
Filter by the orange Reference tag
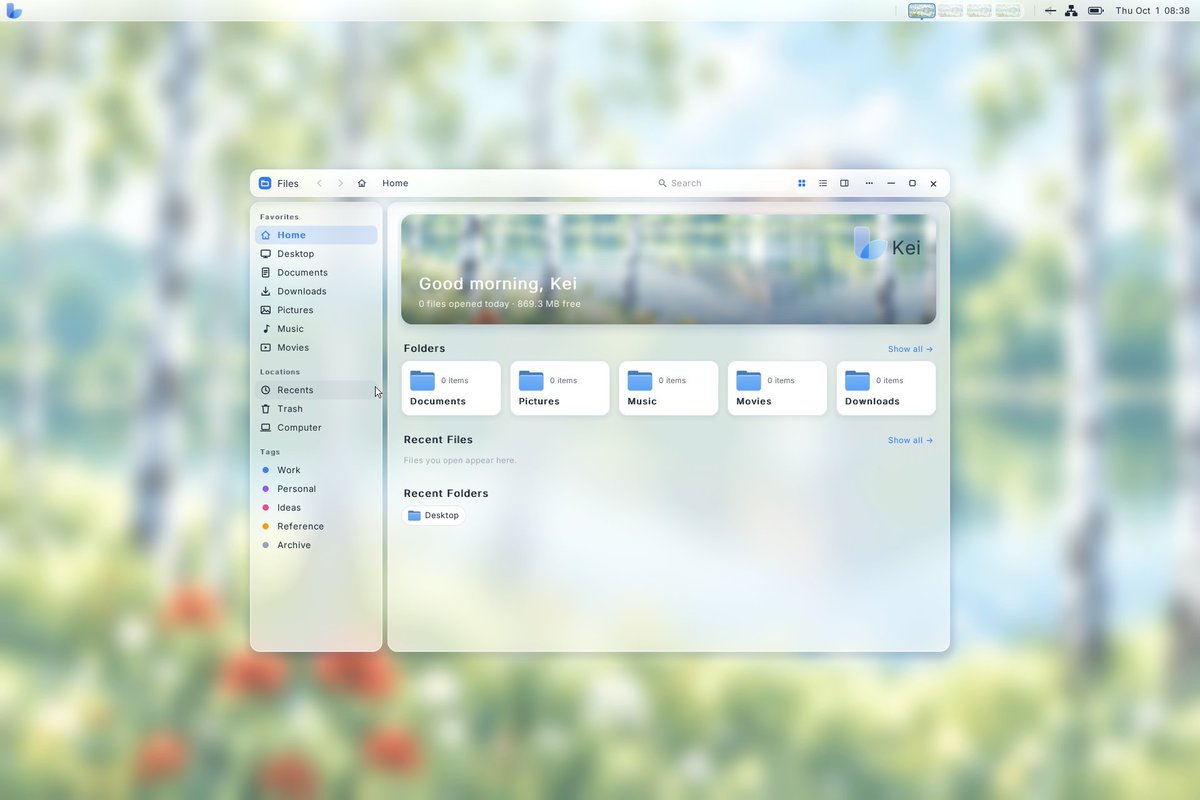[316, 526]
